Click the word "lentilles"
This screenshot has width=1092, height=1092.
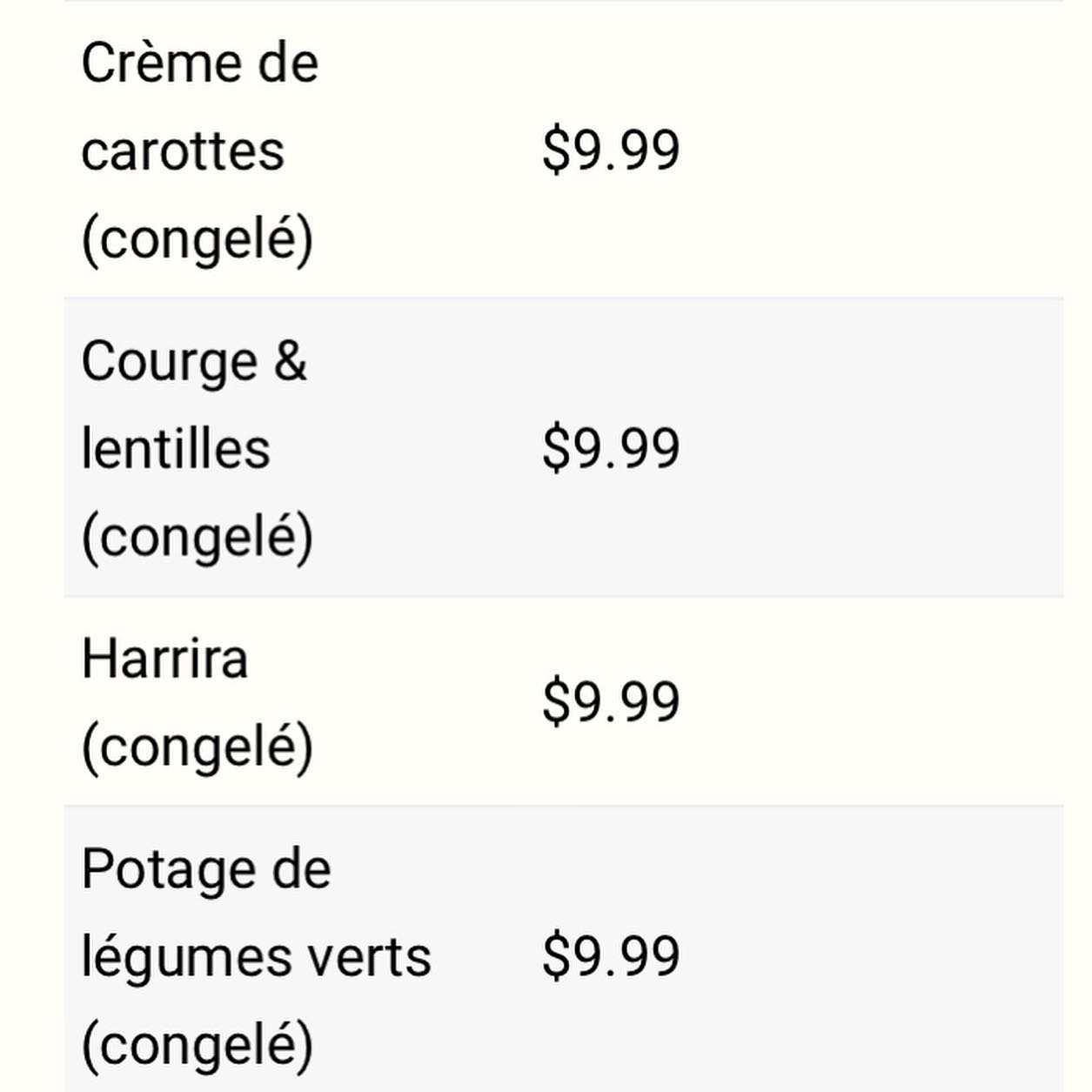176,449
